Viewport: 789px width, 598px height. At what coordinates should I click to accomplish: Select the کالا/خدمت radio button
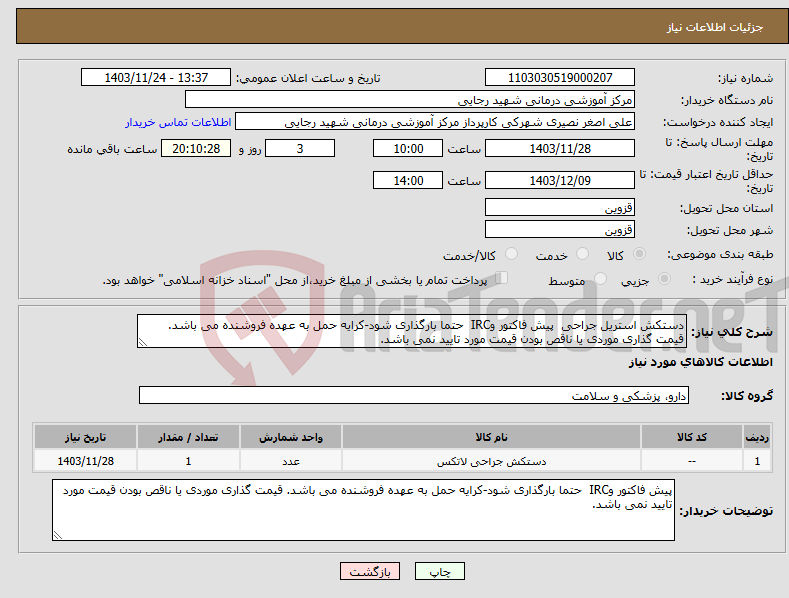[x=511, y=254]
